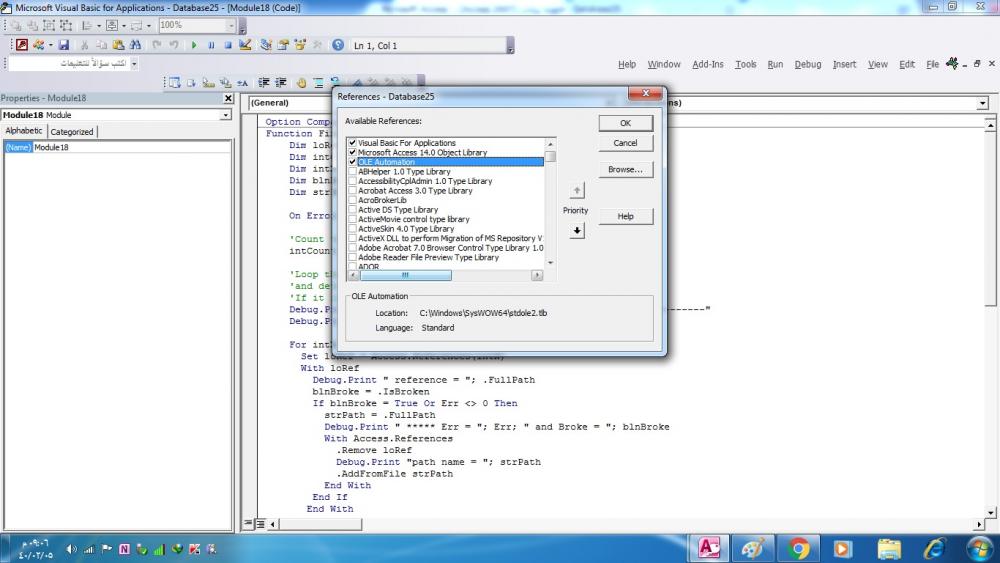Click the Insert Module toolbar icon

click(x=39, y=45)
